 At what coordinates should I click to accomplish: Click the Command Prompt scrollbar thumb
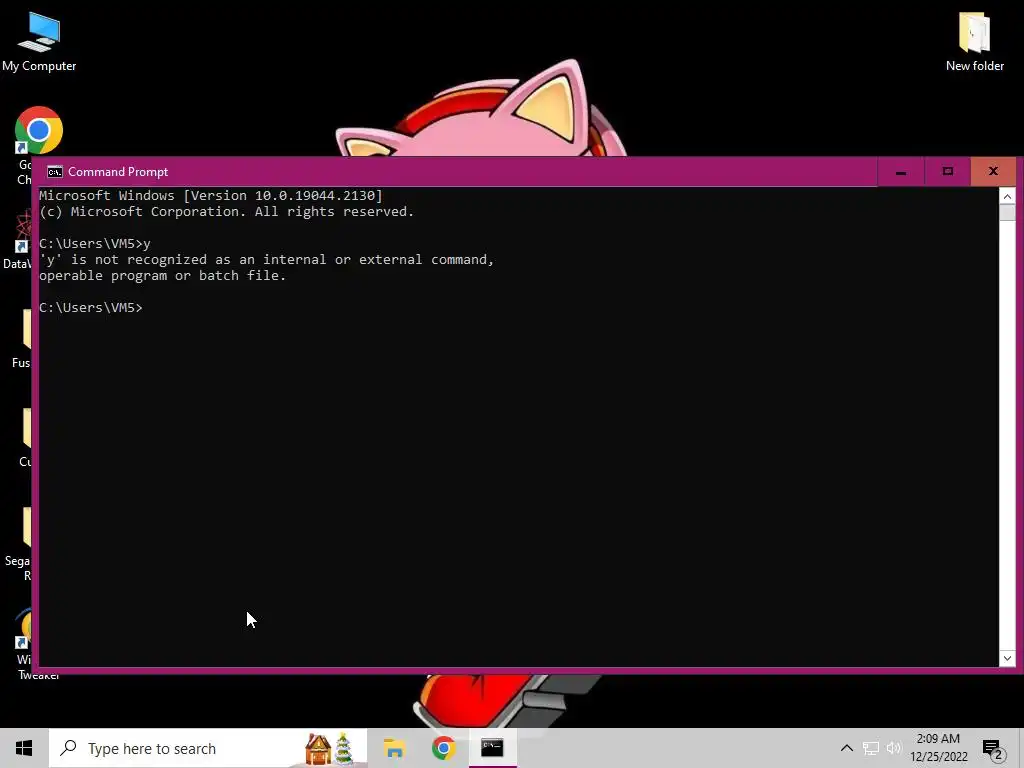(x=1007, y=213)
